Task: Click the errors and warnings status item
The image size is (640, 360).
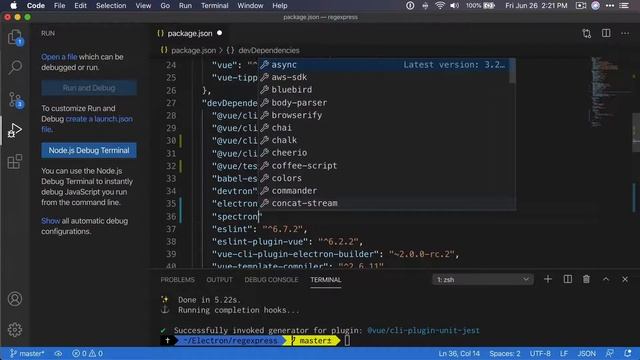Action: (87, 353)
